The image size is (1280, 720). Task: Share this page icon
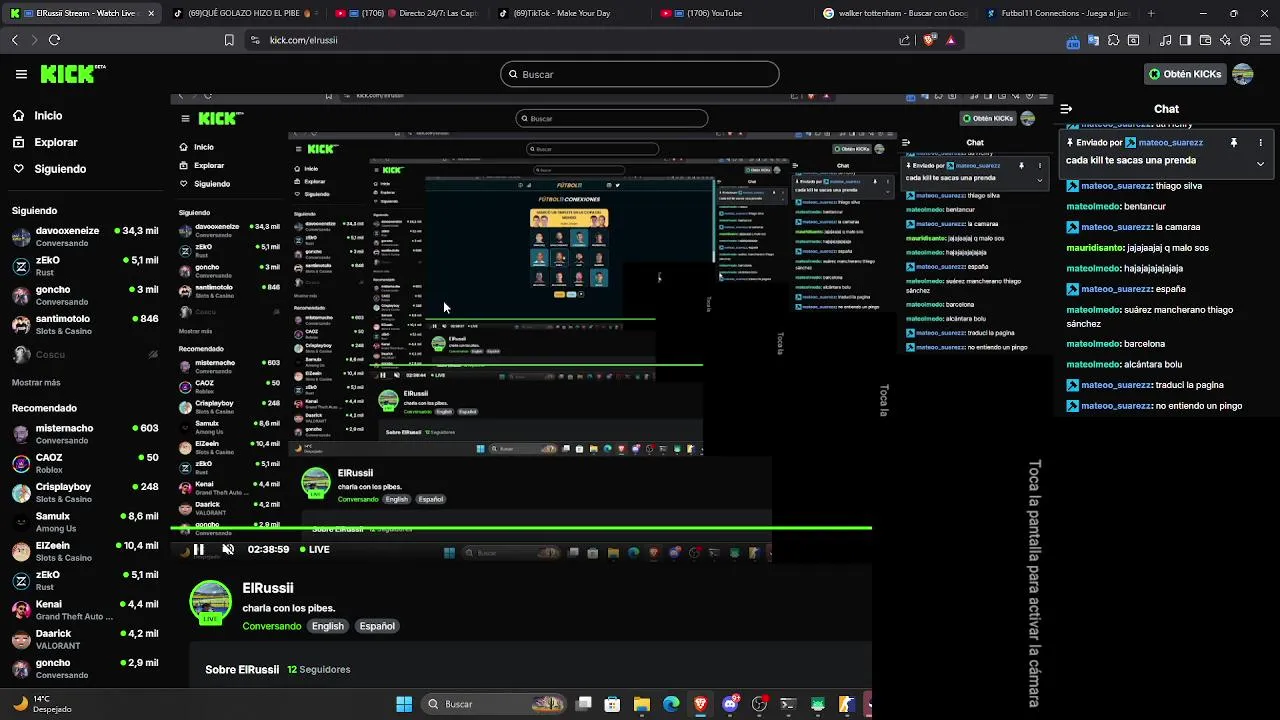point(905,40)
